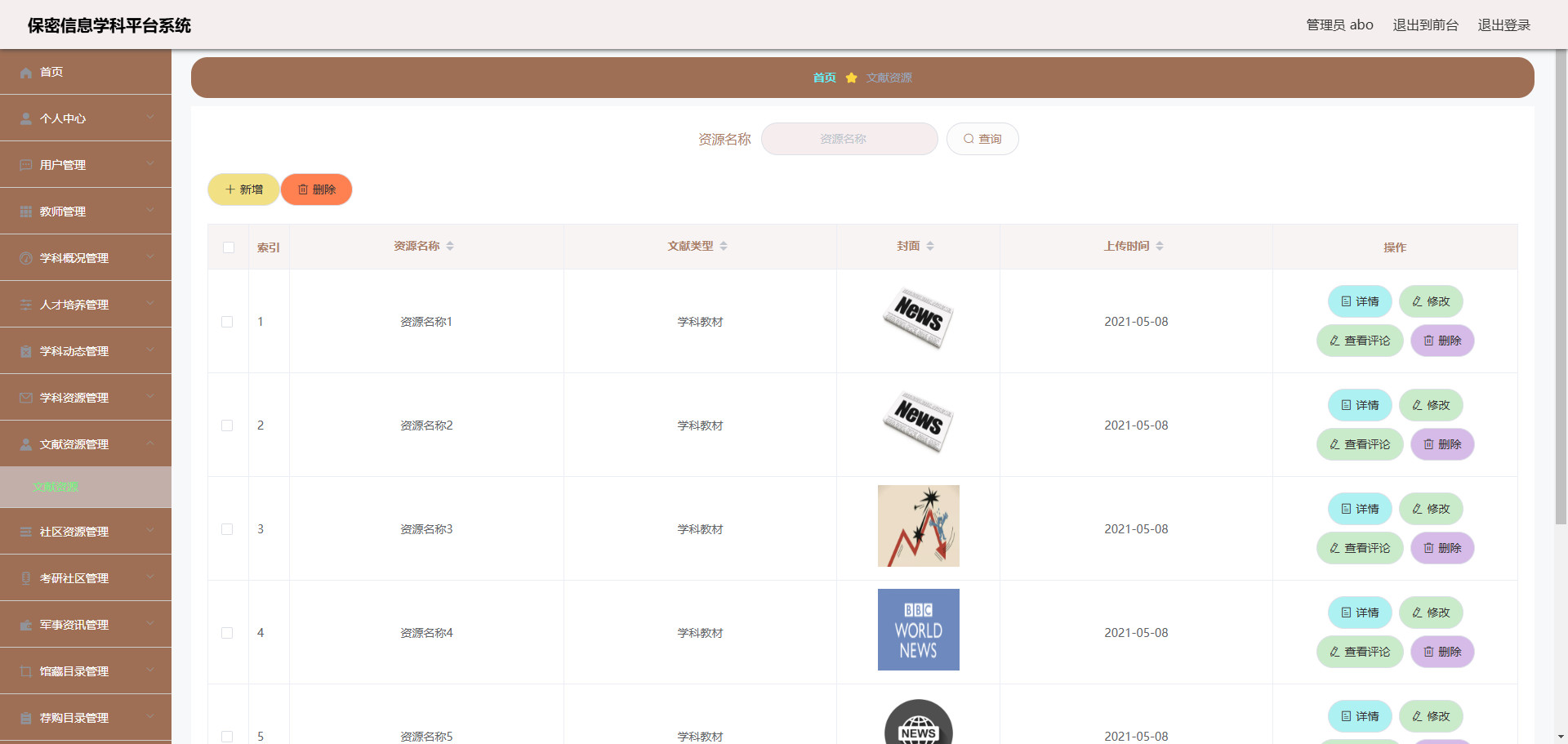This screenshot has width=1568, height=744.
Task: Open 详情 for 资源名称1
Action: 1360,301
